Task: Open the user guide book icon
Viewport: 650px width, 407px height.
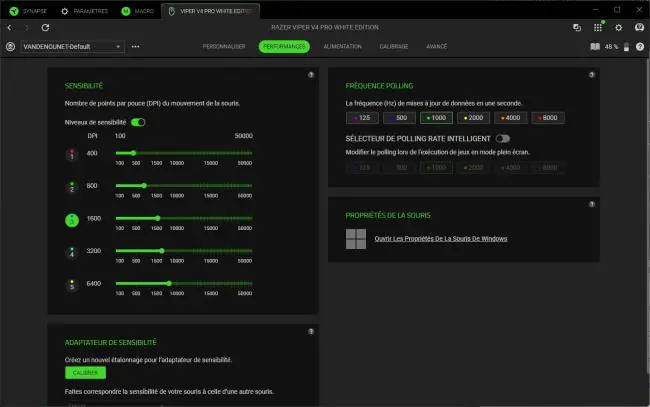Action: [x=595, y=46]
